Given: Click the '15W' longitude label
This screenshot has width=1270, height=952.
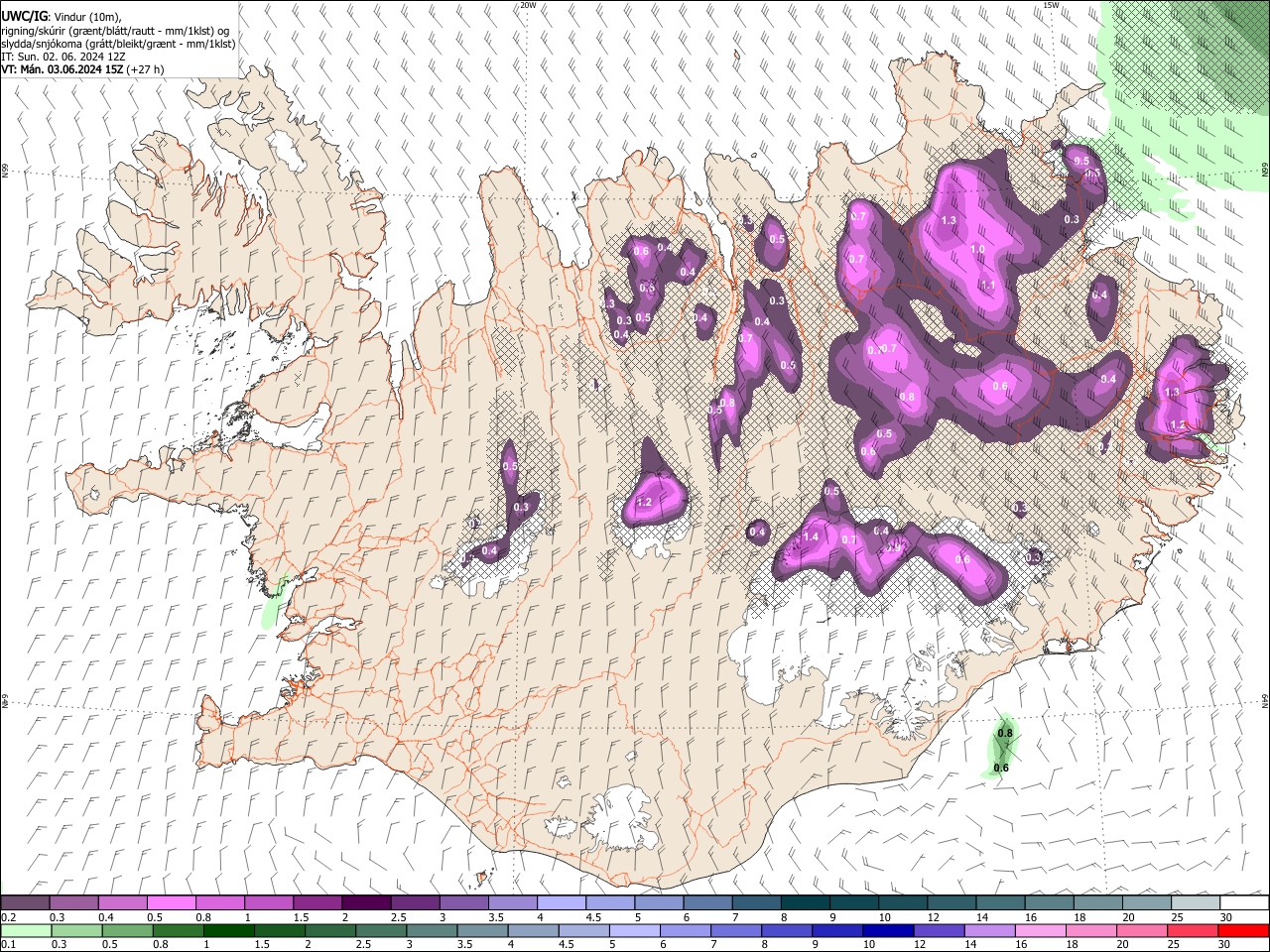Looking at the screenshot, I should (x=1051, y=5).
